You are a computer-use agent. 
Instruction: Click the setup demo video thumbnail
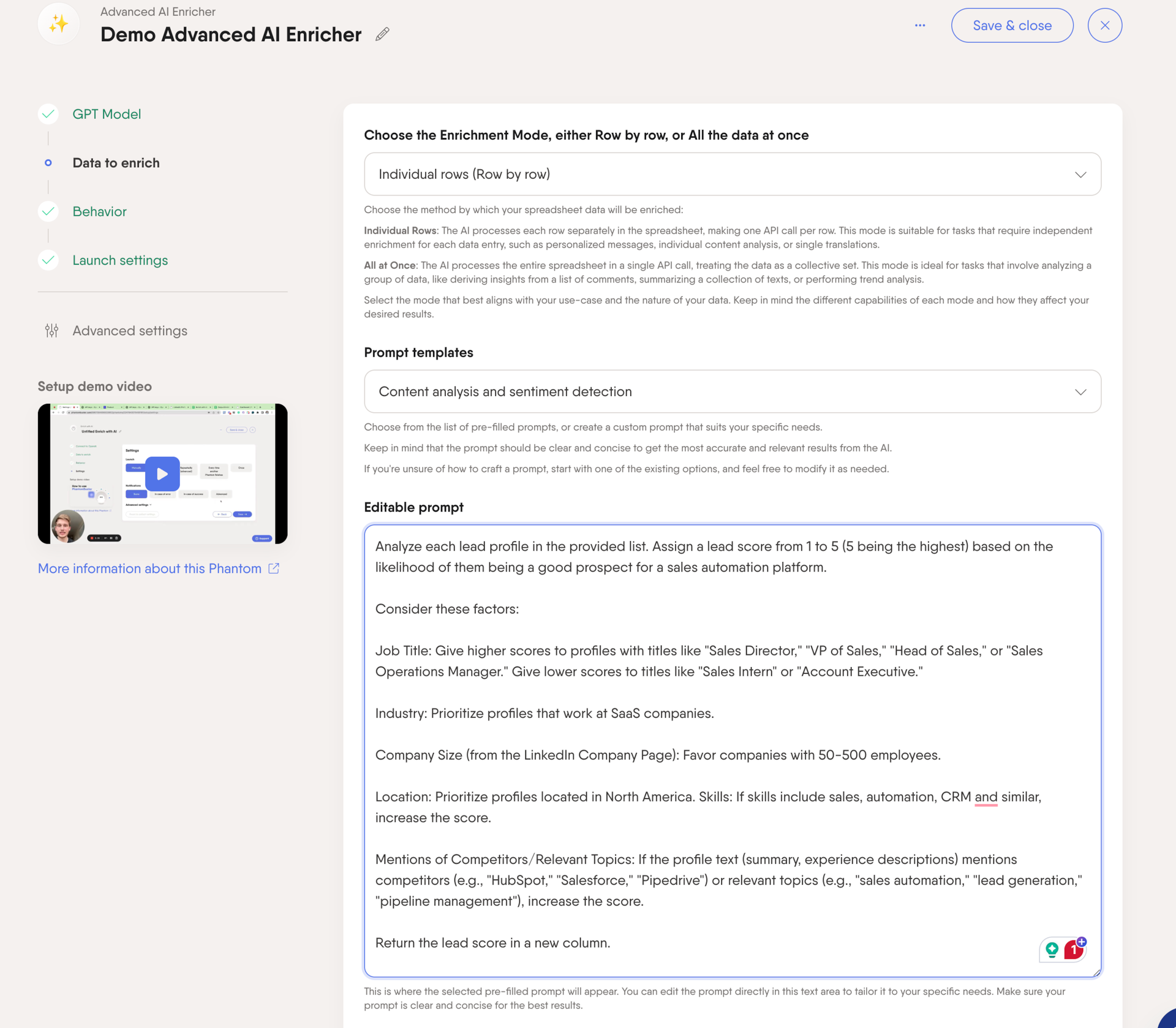pos(162,474)
